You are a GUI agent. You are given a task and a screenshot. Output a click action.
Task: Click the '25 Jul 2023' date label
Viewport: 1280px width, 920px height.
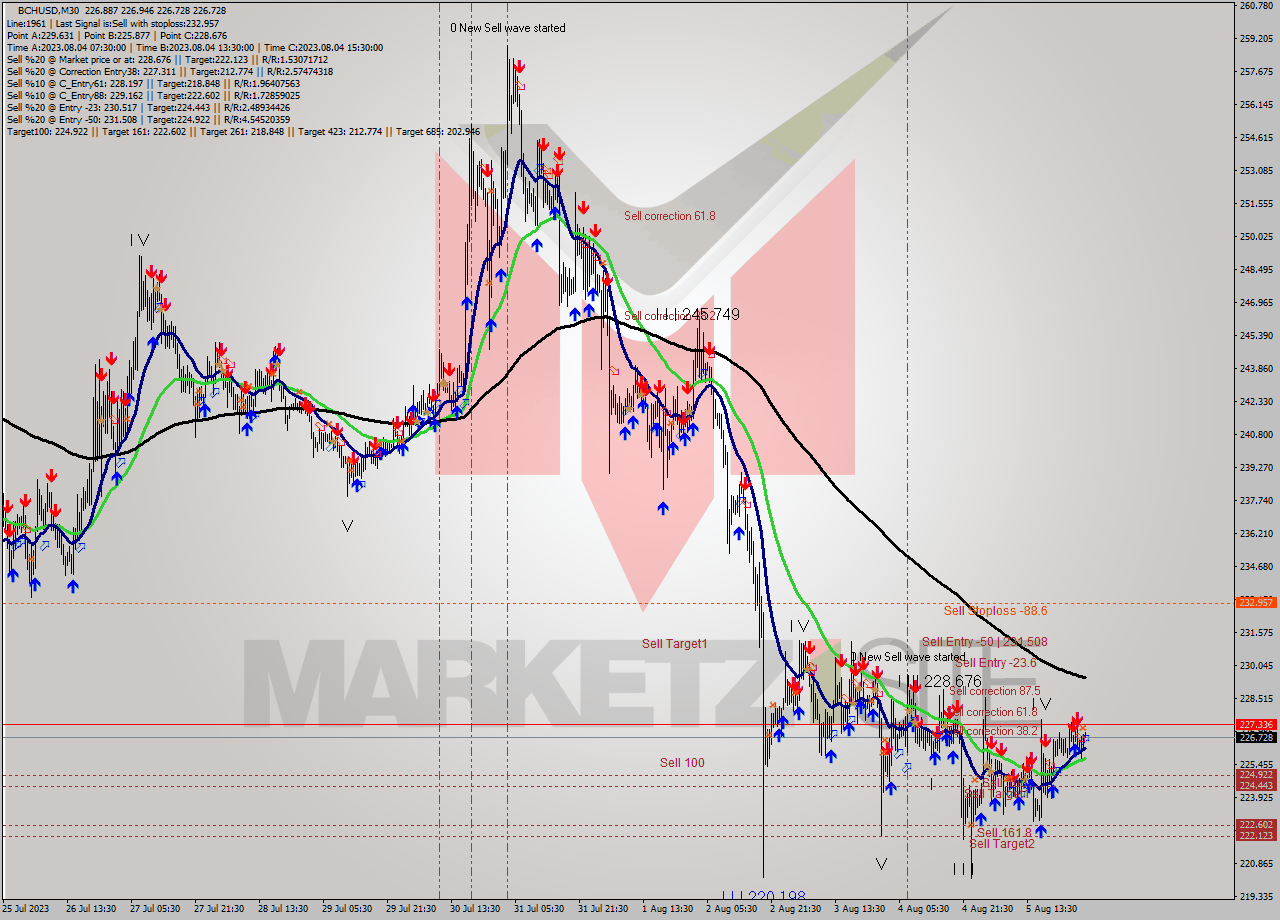(26, 909)
